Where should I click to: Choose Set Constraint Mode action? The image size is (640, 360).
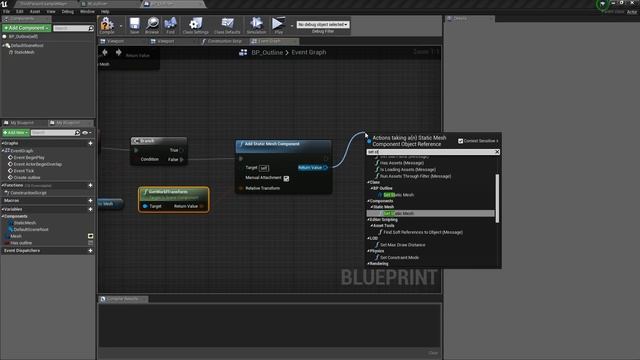click(x=399, y=258)
